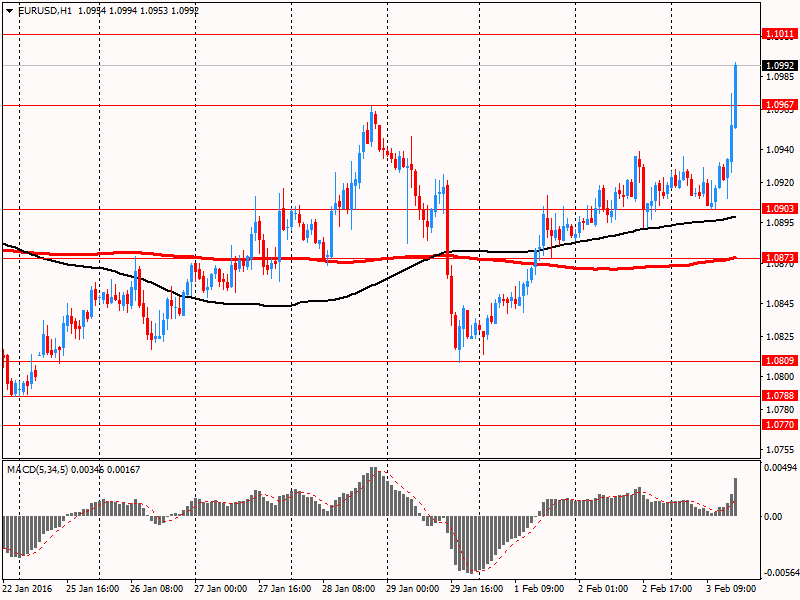
Task: Click the 1.0770 red price level tag
Action: (x=779, y=425)
